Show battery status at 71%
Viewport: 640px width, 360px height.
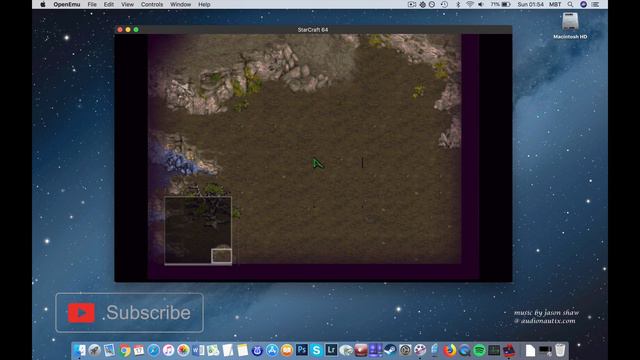(500, 4)
